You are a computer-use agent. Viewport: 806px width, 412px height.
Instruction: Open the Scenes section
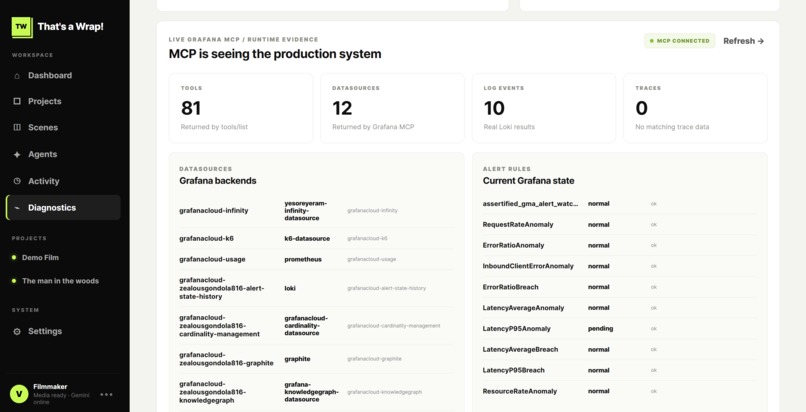(43, 127)
